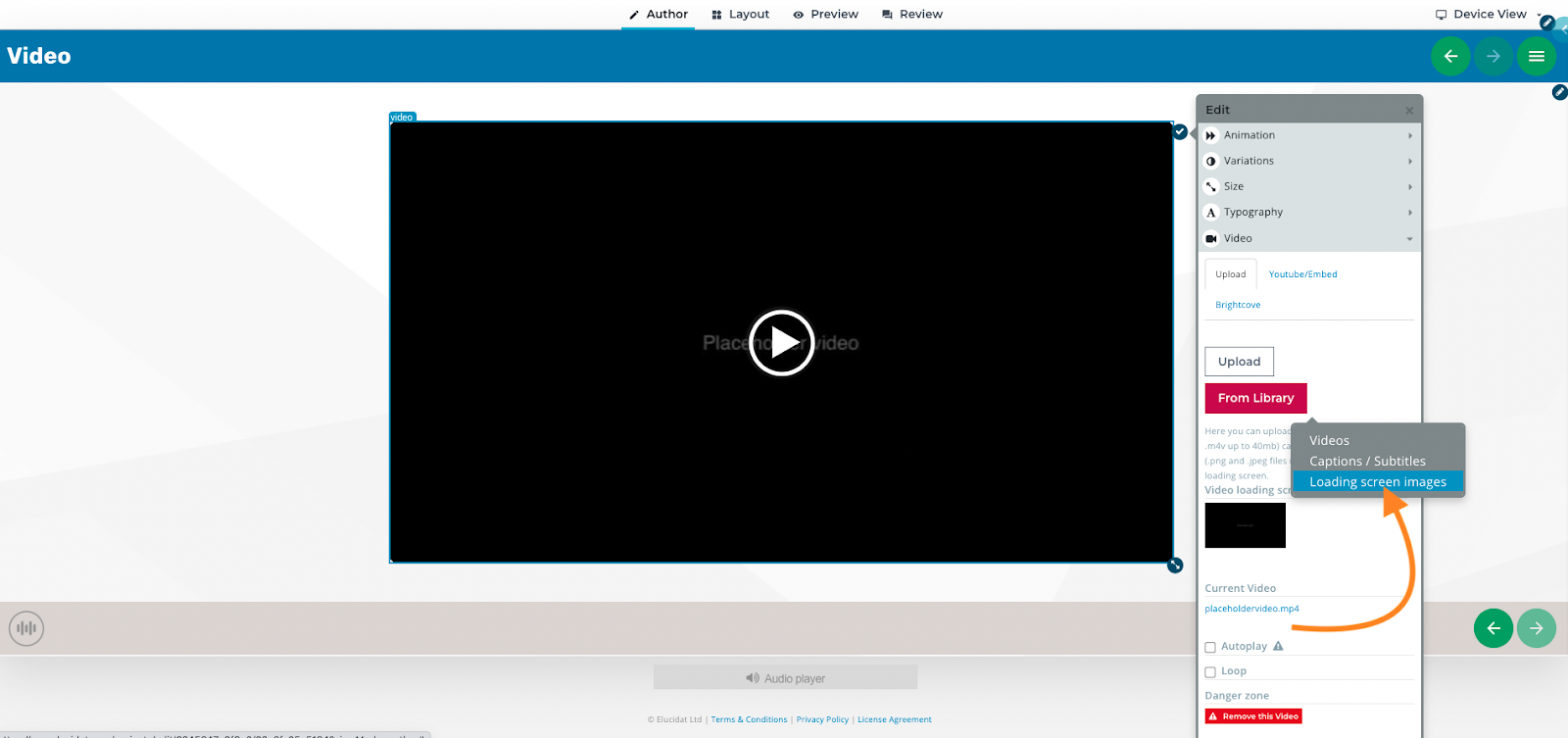The height and width of the screenshot is (738, 1568).
Task: Click the Audio player bar
Action: coord(785,678)
